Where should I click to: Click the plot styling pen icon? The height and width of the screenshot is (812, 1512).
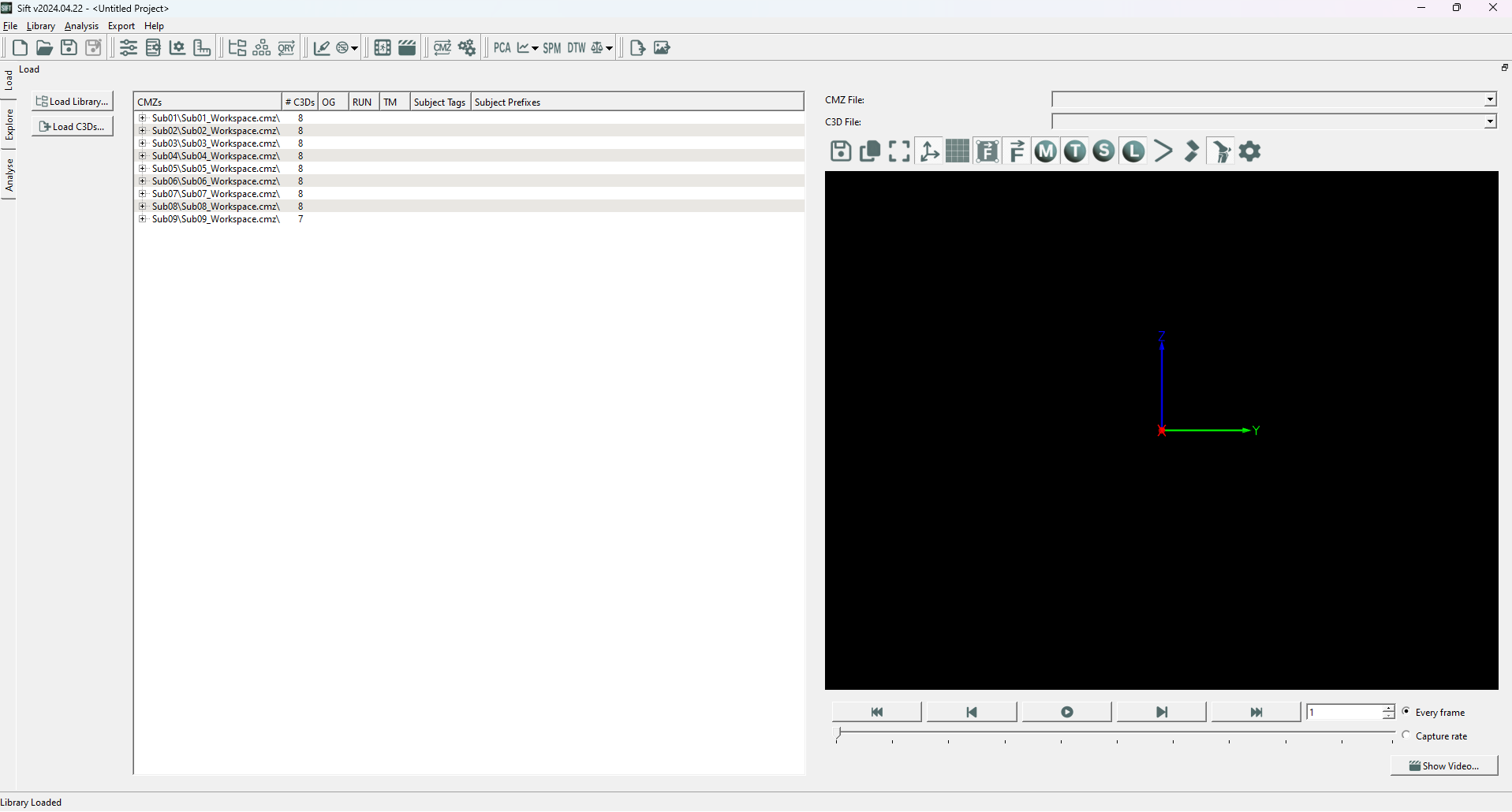[x=322, y=48]
